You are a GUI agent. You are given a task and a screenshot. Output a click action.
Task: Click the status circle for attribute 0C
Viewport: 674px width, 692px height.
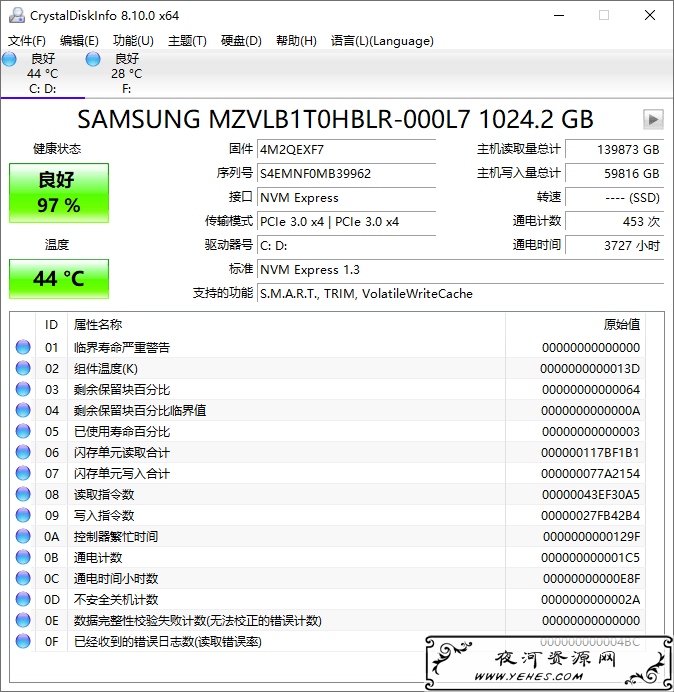pyautogui.click(x=23, y=579)
